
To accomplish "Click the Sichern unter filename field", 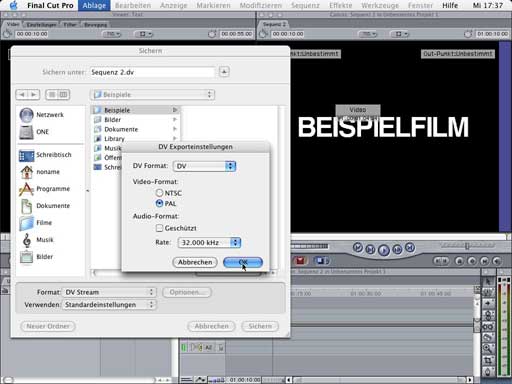I will click(x=153, y=72).
